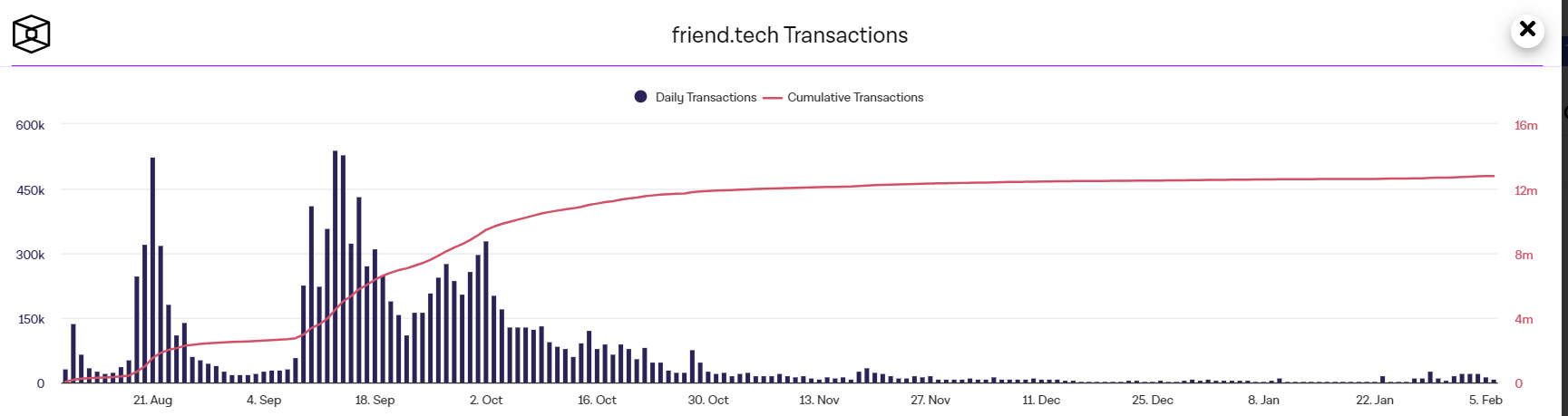Click The Block cube logo icon

[x=31, y=34]
